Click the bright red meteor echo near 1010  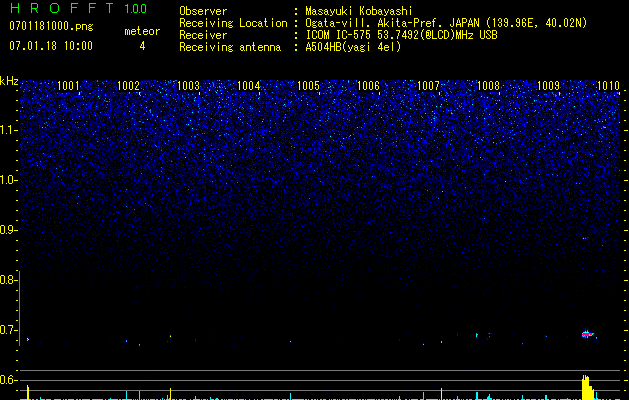tap(587, 334)
